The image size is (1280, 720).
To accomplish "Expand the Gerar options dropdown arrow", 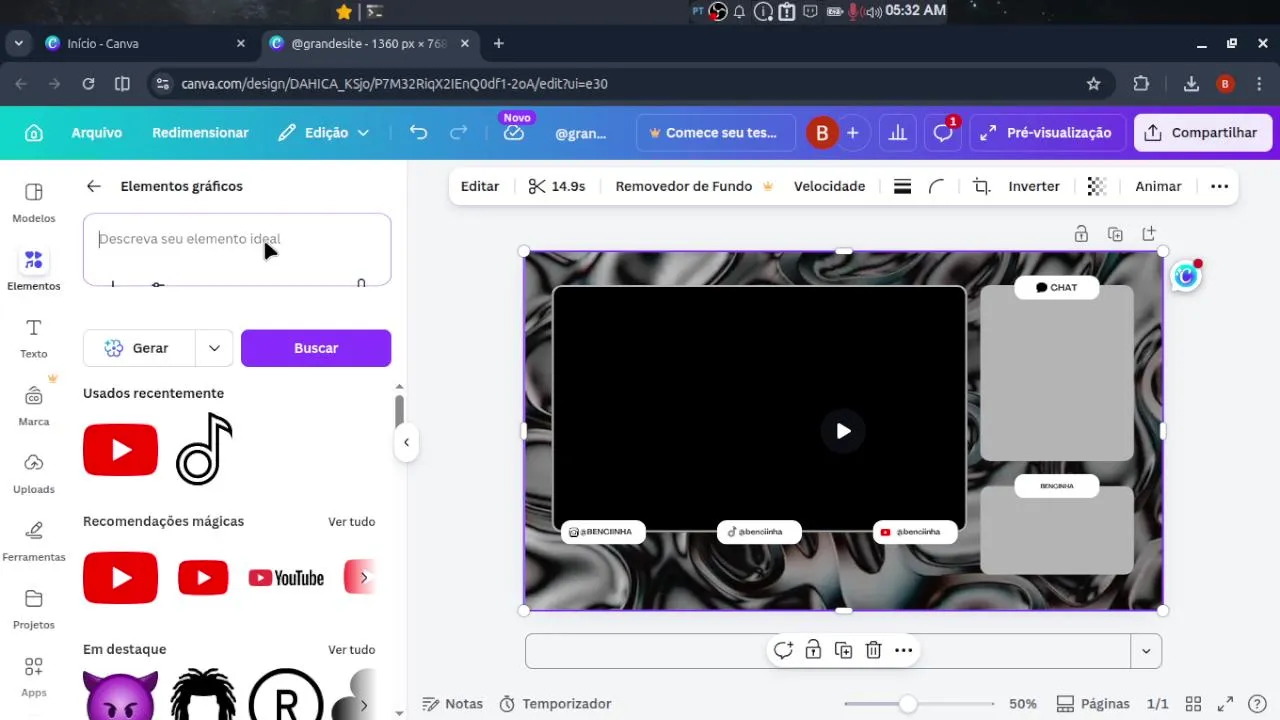I will click(x=214, y=348).
